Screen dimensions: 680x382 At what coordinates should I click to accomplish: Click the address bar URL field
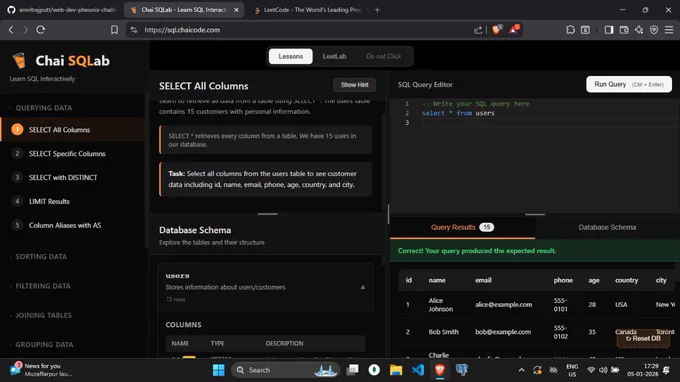point(304,29)
